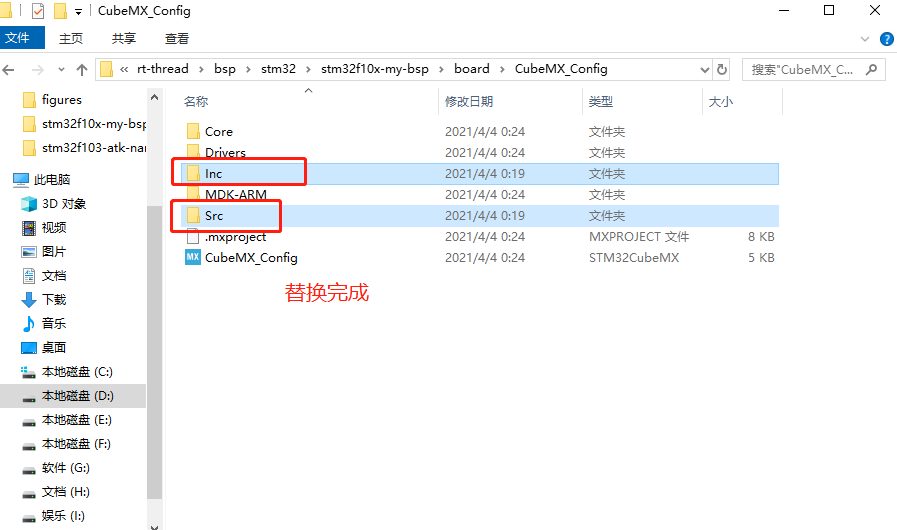Image resolution: width=897 pixels, height=530 pixels.
Task: Click rt-thread in the address path
Action: [x=162, y=69]
